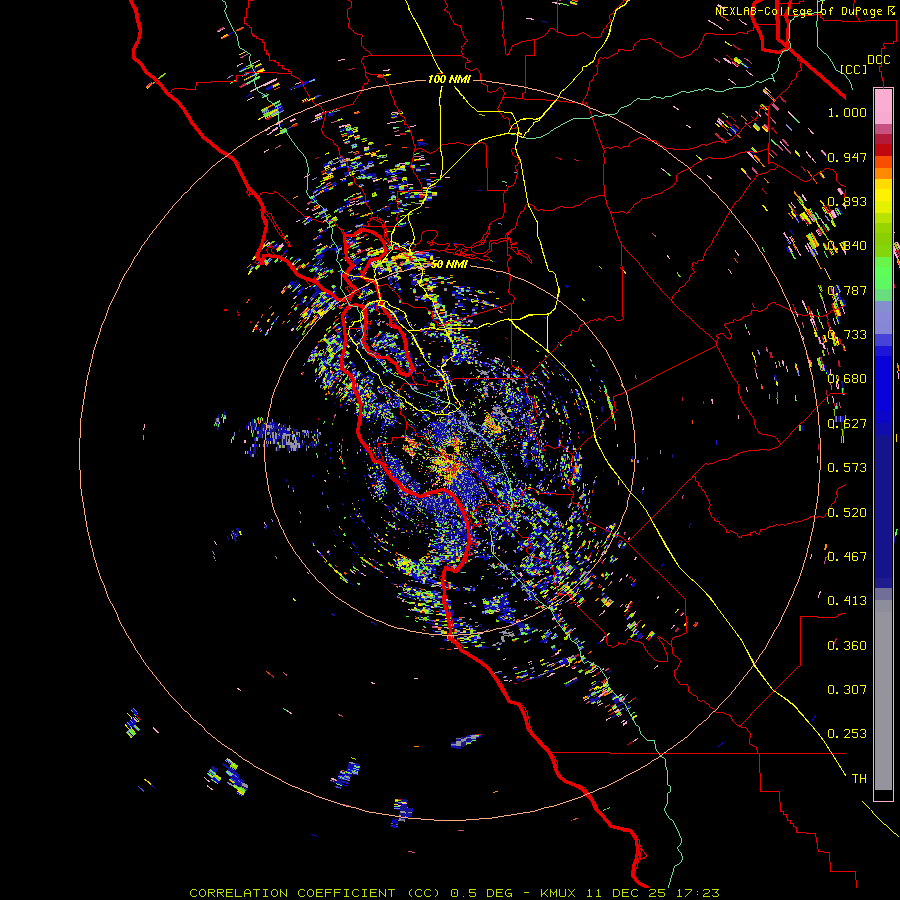900x900 pixels.
Task: Click the 50 NMI range ring label
Action: (449, 264)
